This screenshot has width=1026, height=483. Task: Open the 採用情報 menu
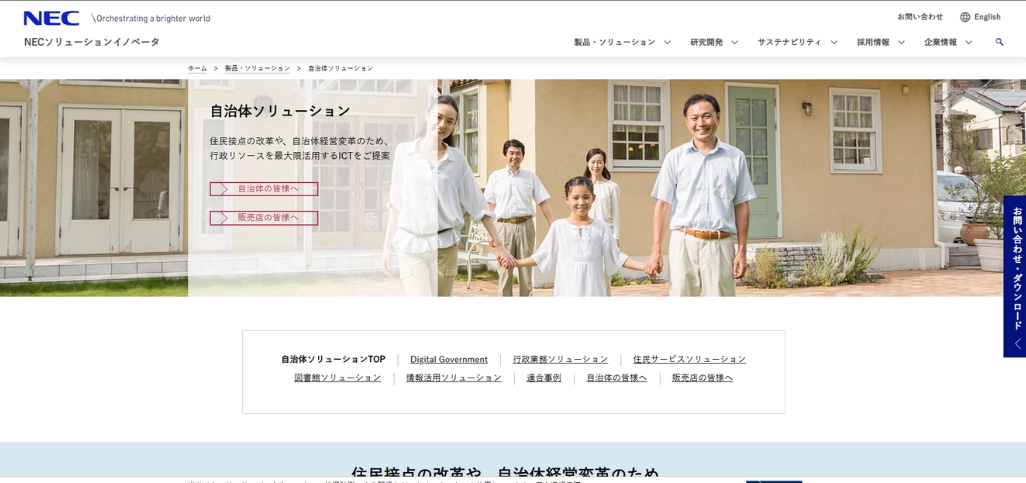pos(873,42)
